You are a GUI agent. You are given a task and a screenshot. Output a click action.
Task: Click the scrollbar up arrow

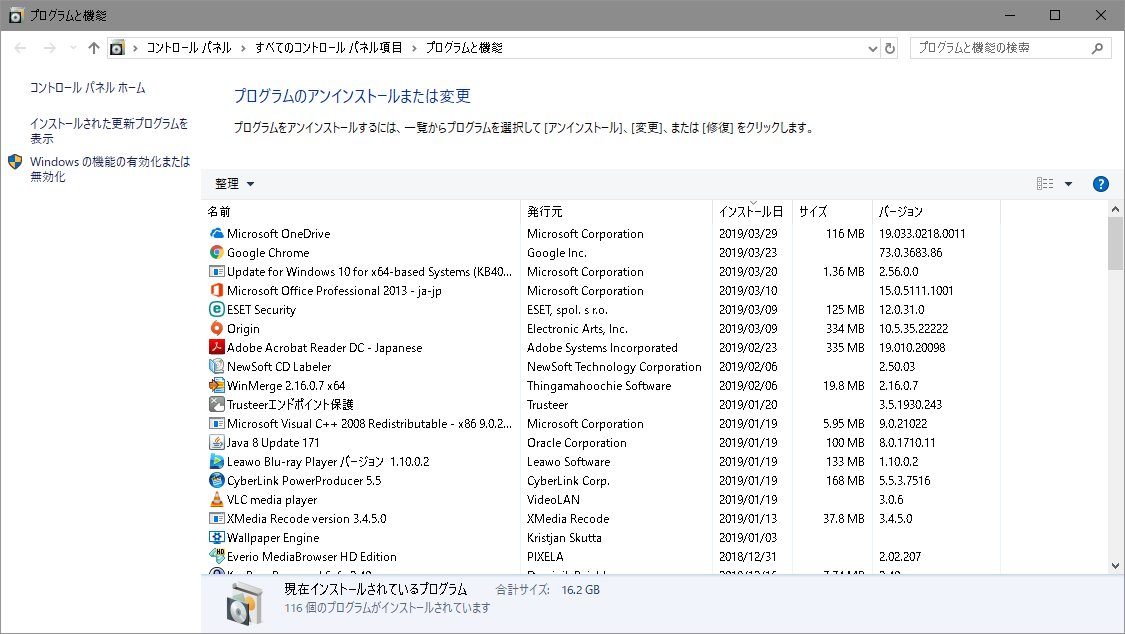[1115, 209]
